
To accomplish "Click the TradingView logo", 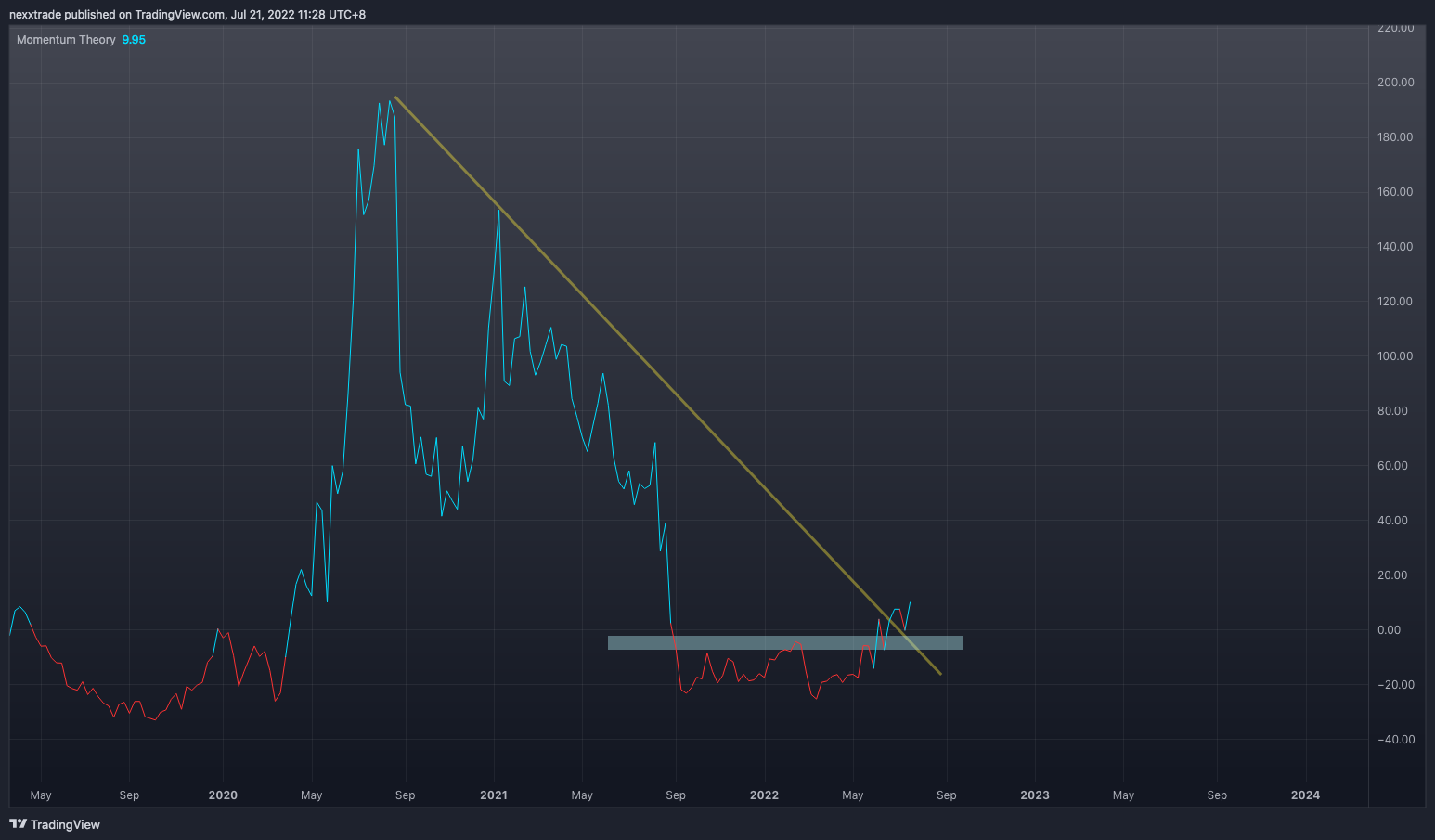I will [x=55, y=824].
